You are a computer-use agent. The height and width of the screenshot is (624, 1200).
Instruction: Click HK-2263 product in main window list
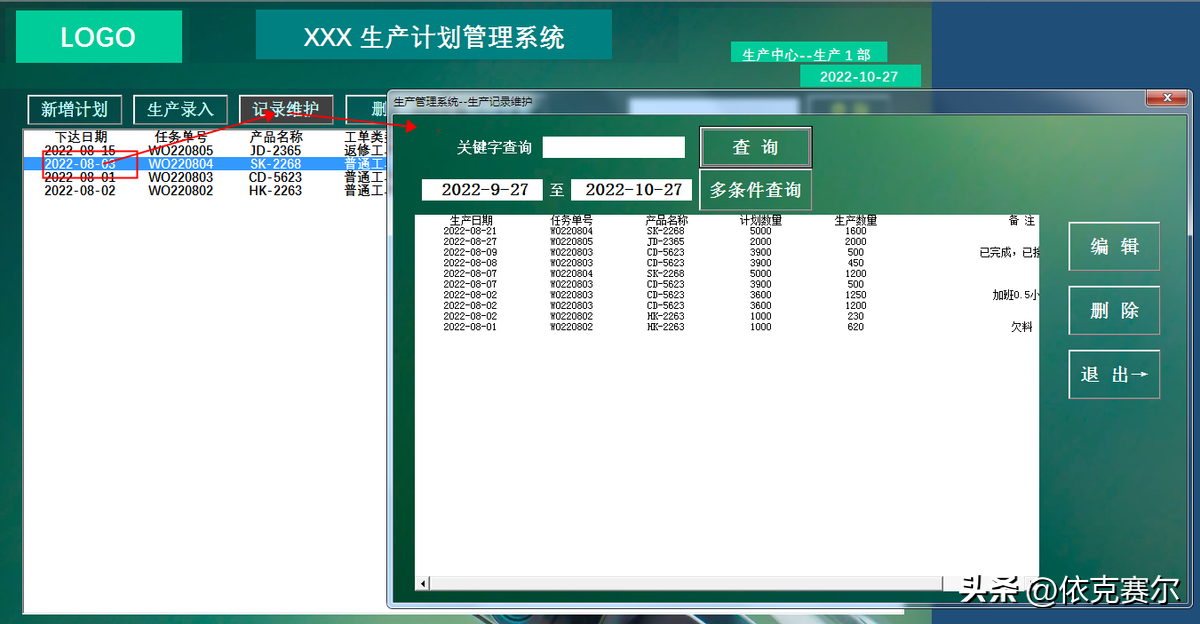pyautogui.click(x=275, y=190)
